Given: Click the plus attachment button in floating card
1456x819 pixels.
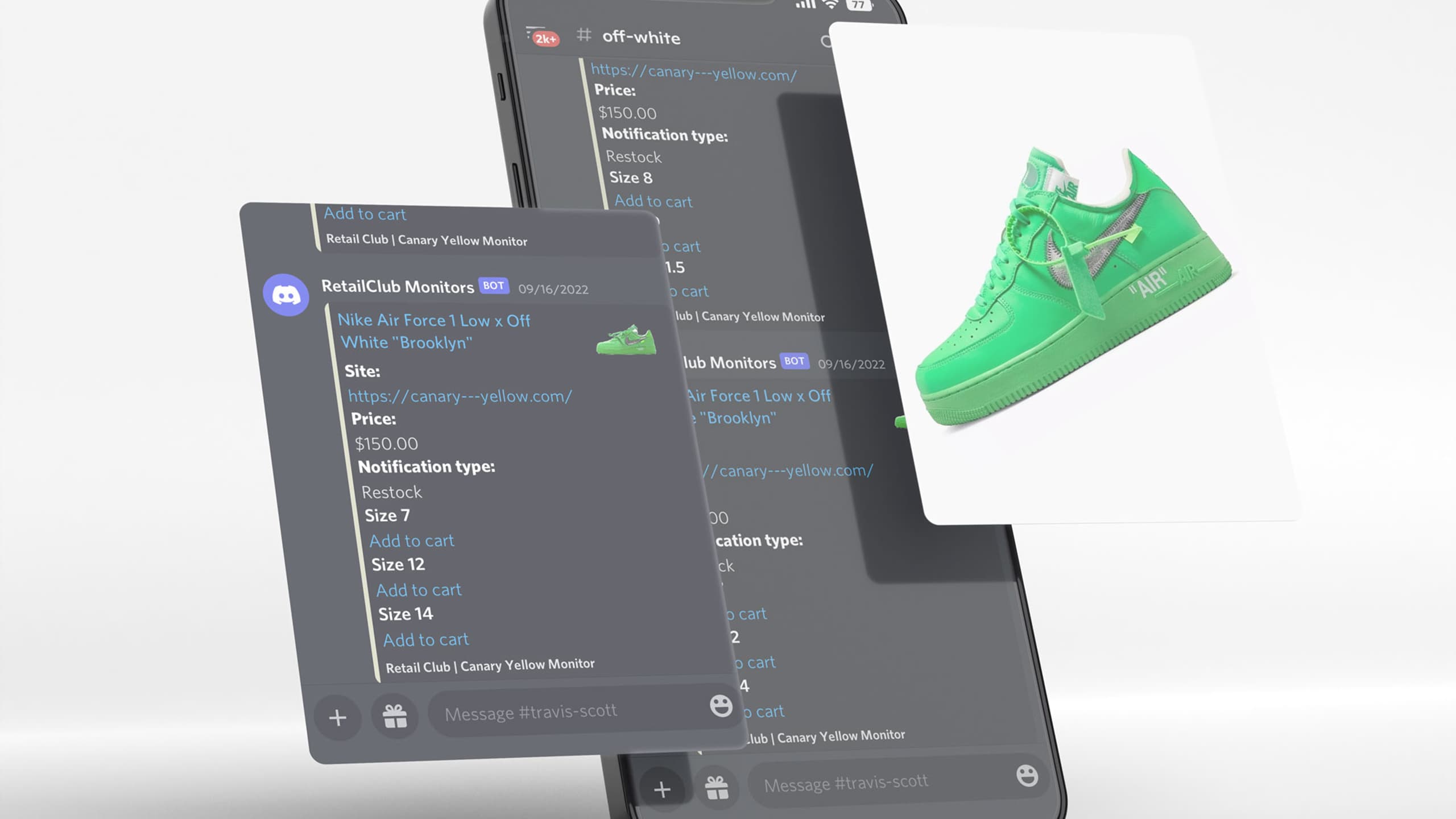Looking at the screenshot, I should pyautogui.click(x=338, y=717).
